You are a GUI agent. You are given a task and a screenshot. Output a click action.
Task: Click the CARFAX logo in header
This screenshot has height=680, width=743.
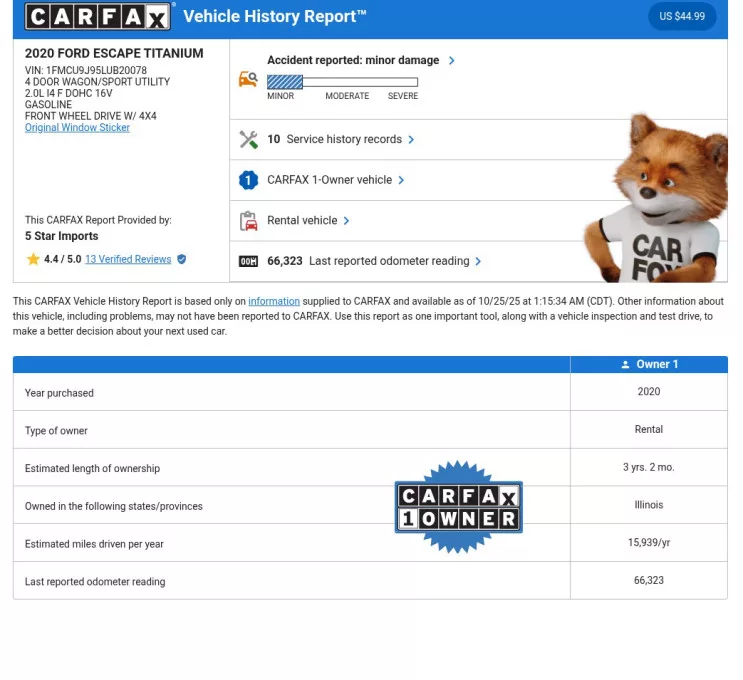tap(99, 17)
